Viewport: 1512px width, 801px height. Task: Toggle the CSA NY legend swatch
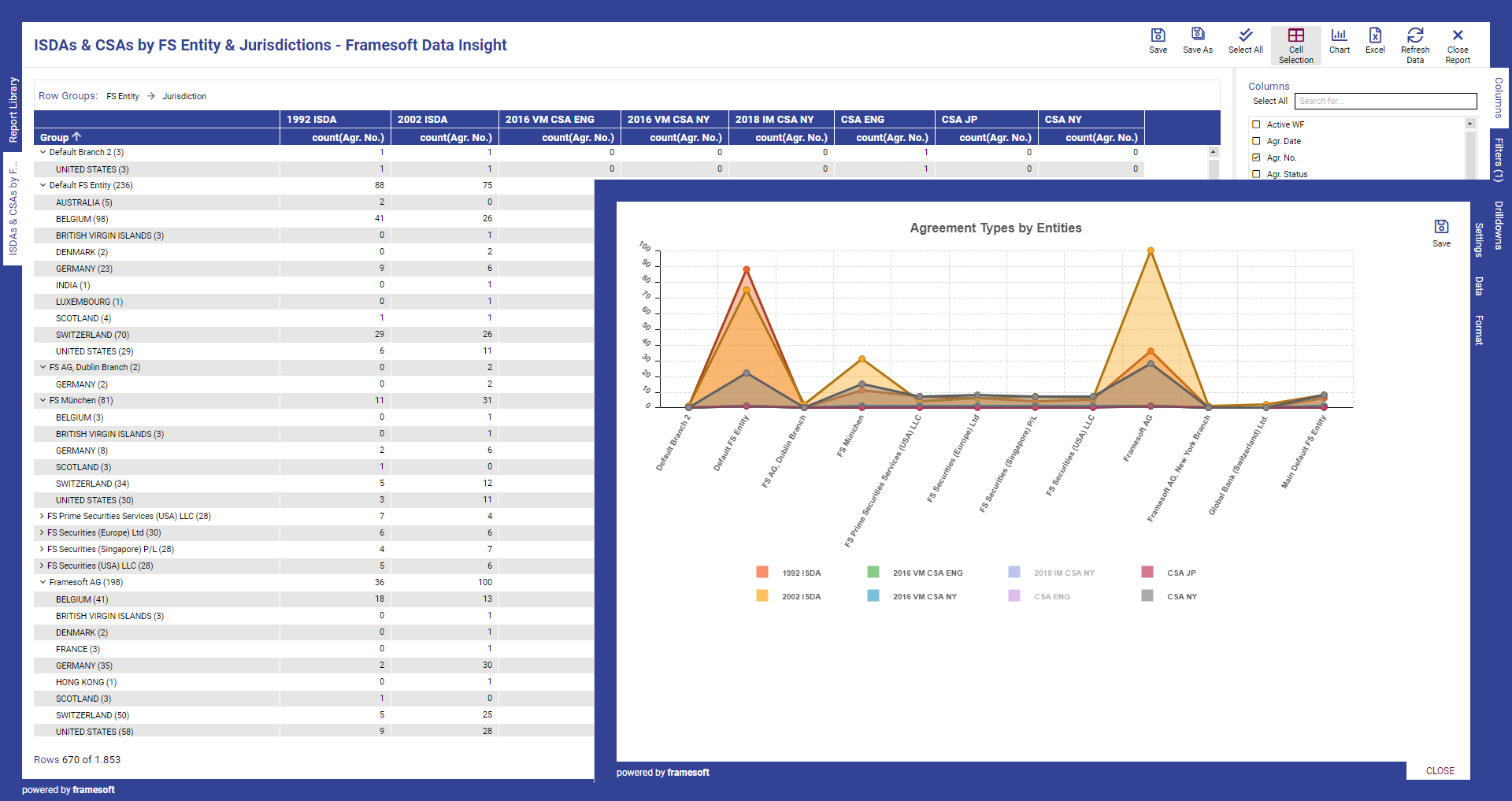[1147, 595]
